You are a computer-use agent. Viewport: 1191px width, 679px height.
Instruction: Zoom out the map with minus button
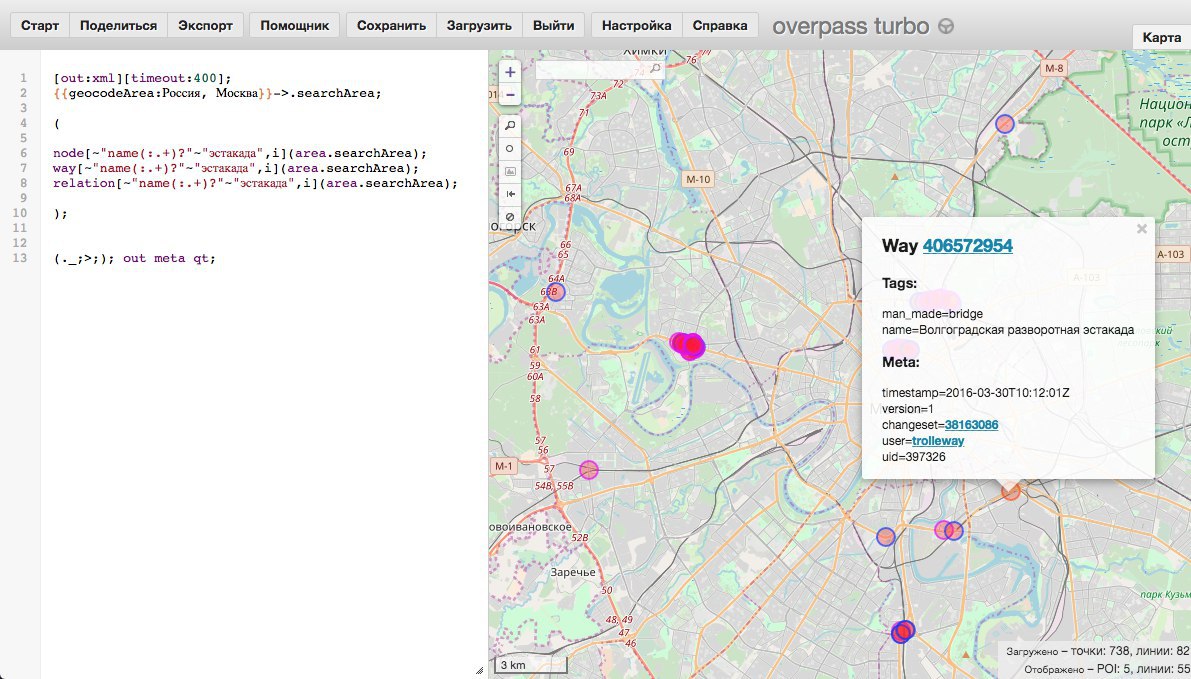click(x=510, y=94)
